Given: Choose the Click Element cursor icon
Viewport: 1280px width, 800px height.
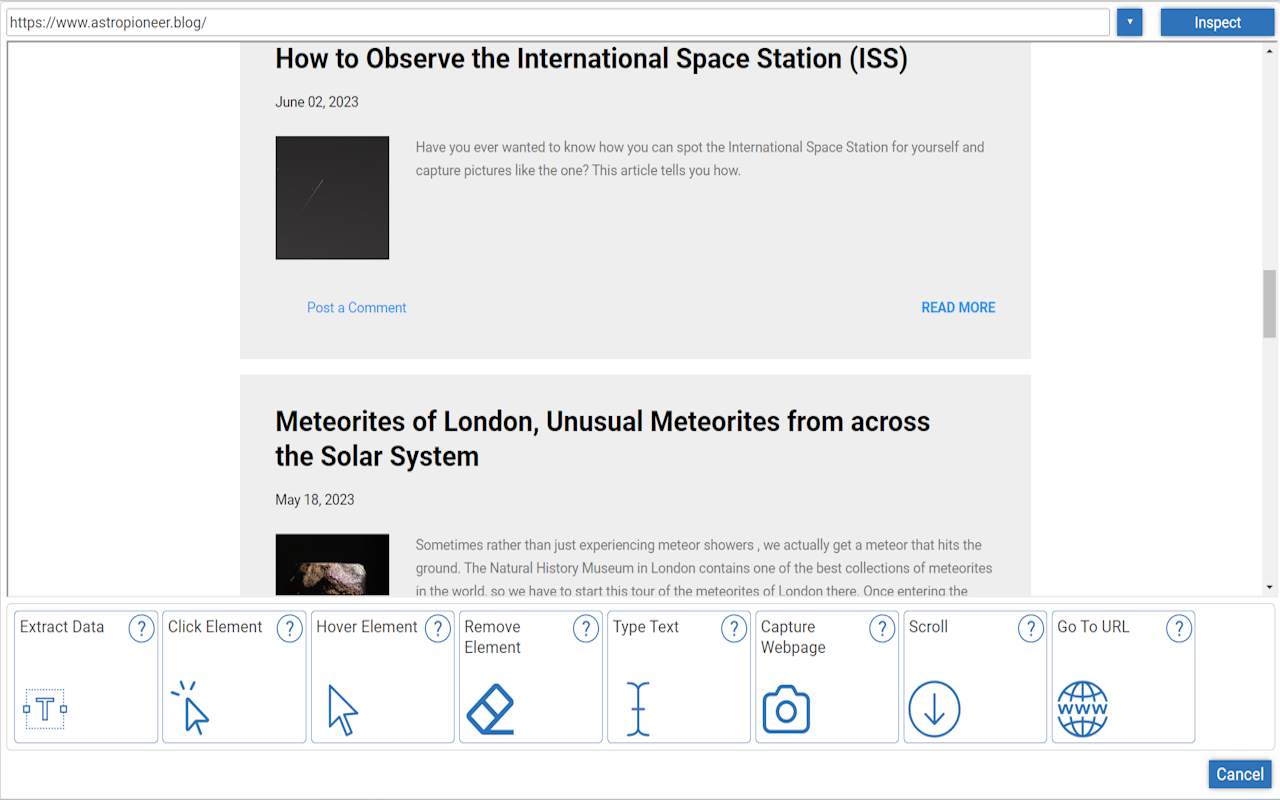Looking at the screenshot, I should point(191,708).
